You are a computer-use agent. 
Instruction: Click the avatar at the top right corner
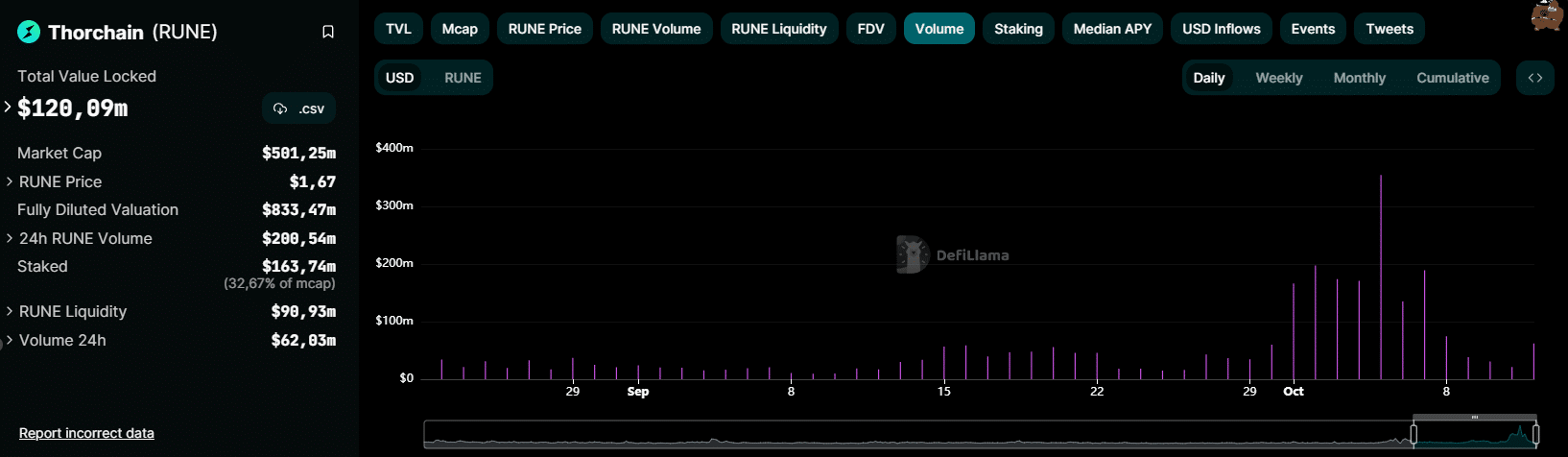click(x=1547, y=15)
